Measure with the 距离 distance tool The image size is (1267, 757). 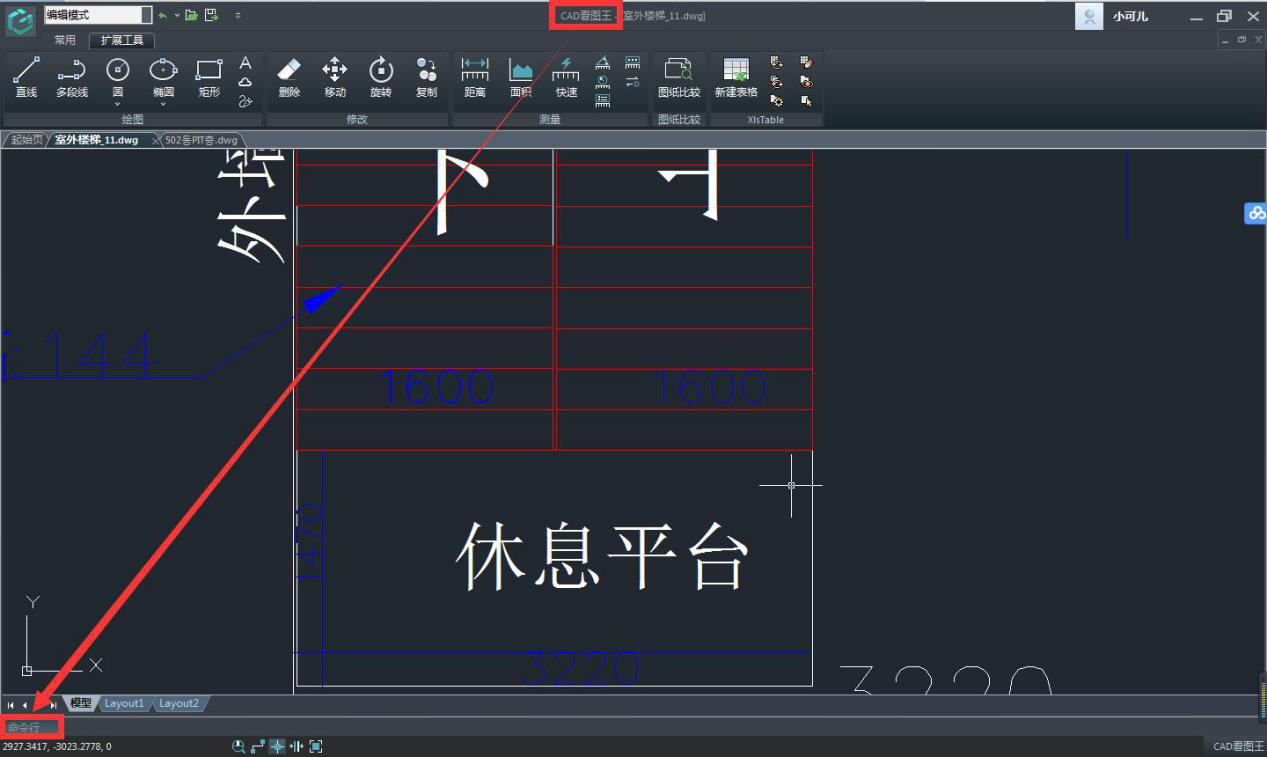point(475,78)
